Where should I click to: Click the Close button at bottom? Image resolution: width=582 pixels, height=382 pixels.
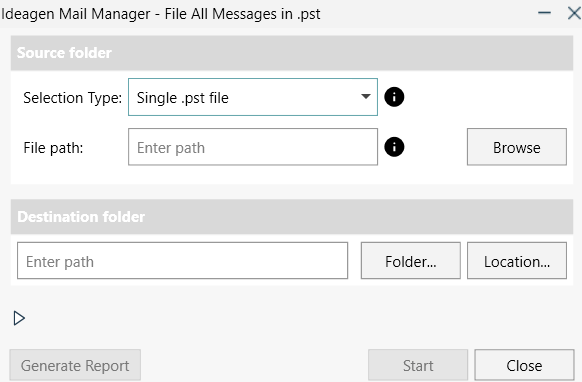pos(524,365)
